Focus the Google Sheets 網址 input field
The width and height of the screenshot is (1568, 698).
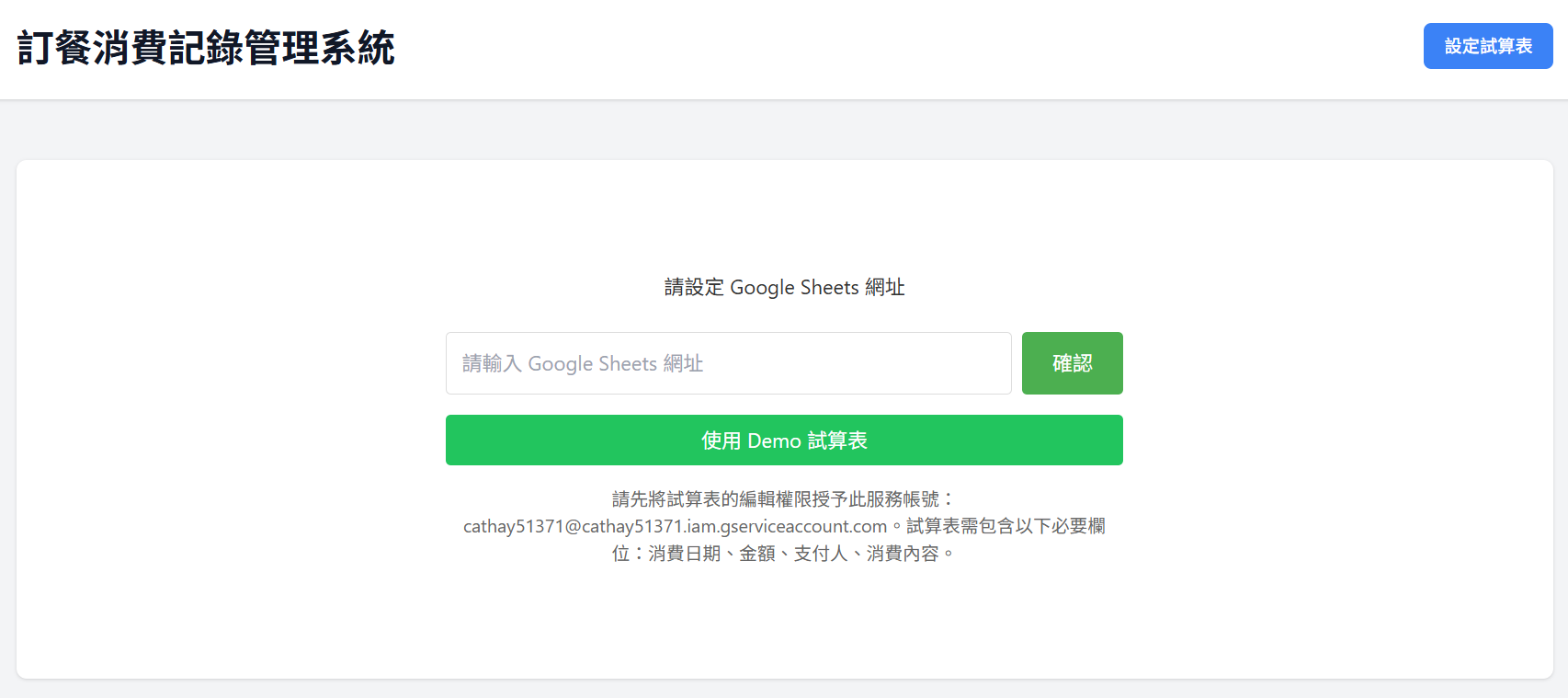[x=729, y=363]
